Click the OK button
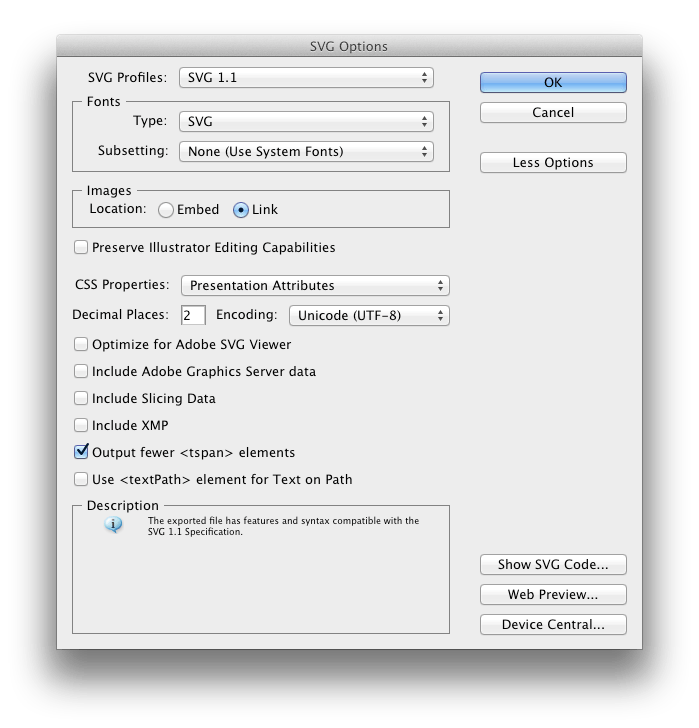Viewport: 699px width, 728px height. click(553, 82)
